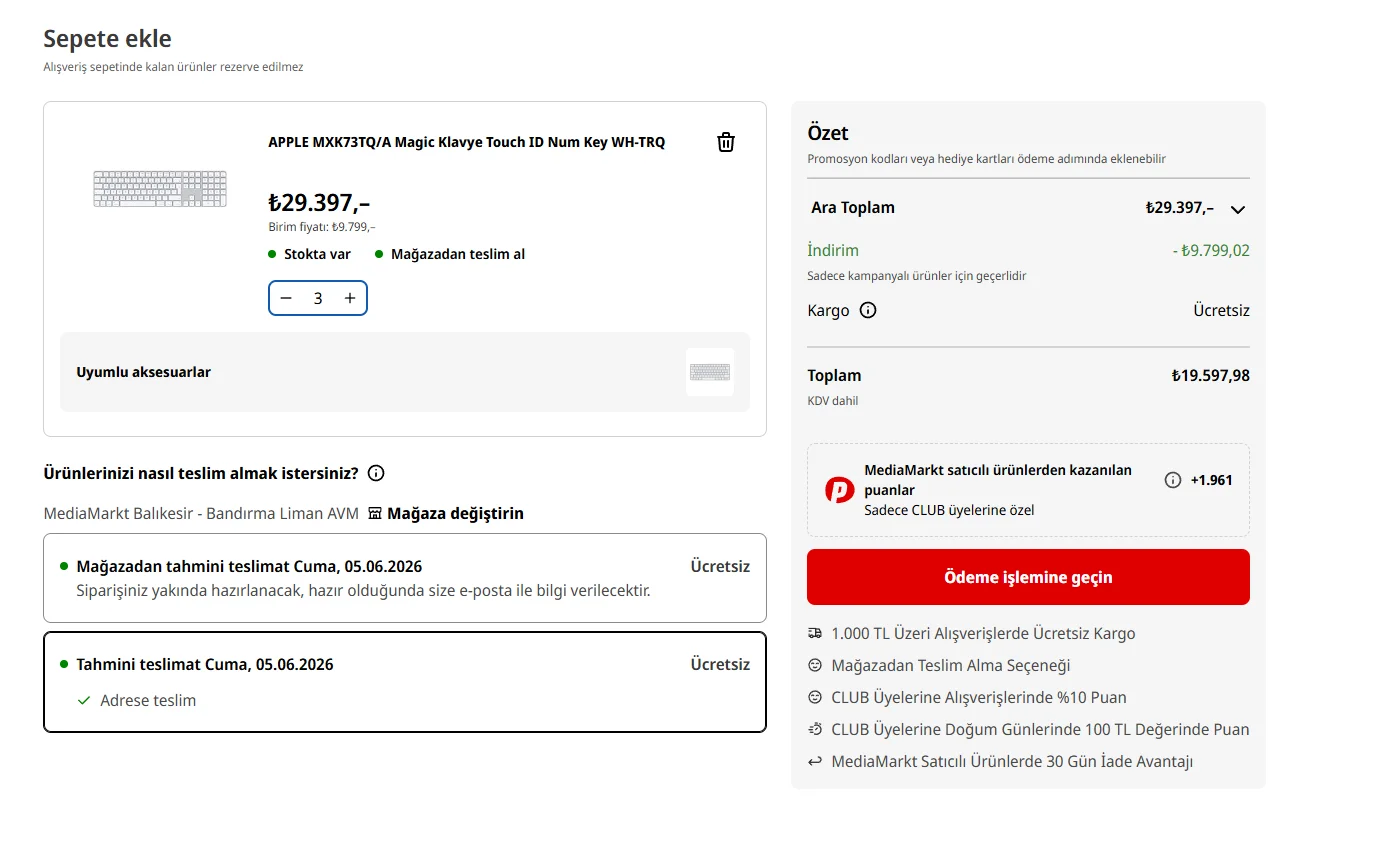
Task: Click MediaMarkt Satıcılı Ürünlerde 30 Gün İade text
Action: click(x=1012, y=761)
